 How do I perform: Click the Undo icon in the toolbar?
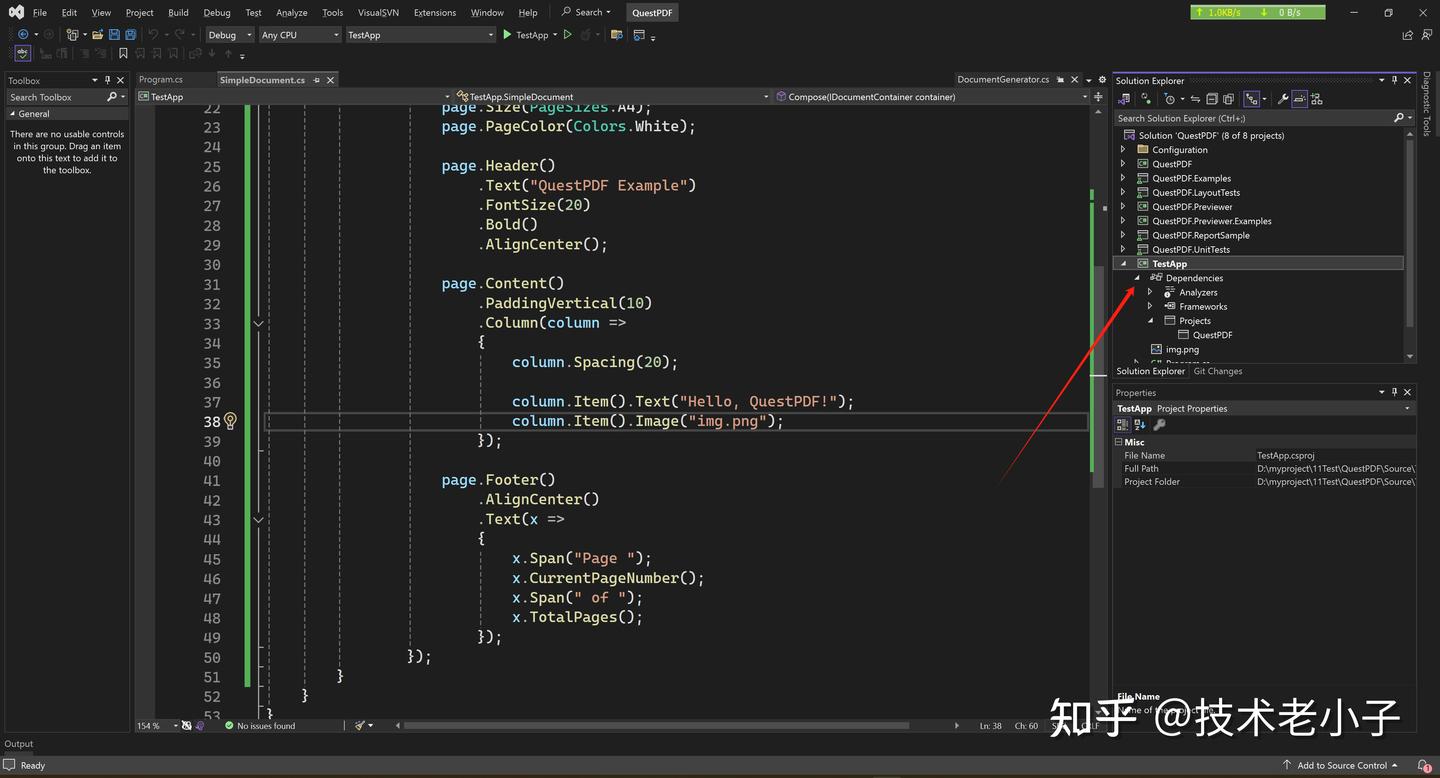click(x=152, y=35)
